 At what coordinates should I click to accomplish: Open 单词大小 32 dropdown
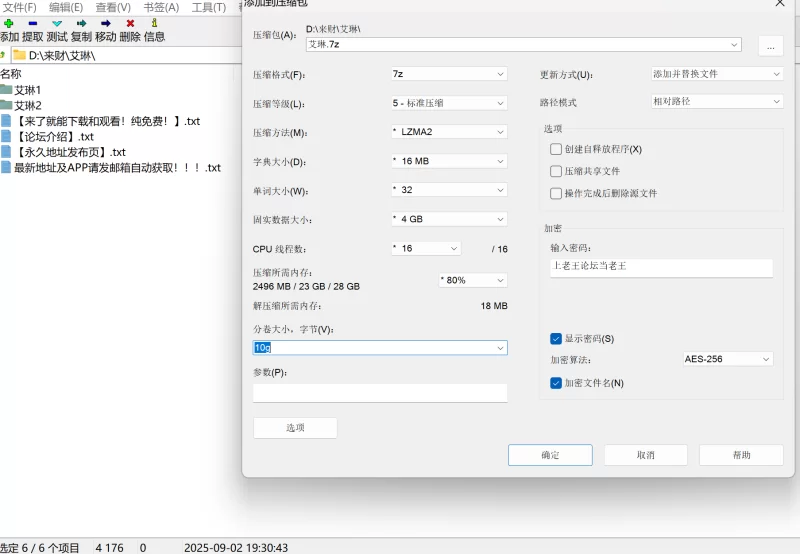click(449, 190)
